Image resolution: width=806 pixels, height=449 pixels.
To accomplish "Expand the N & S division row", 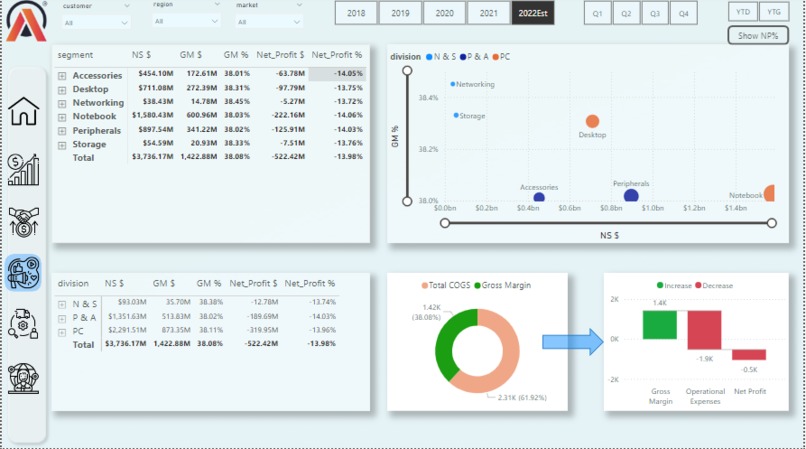I will tap(62, 304).
